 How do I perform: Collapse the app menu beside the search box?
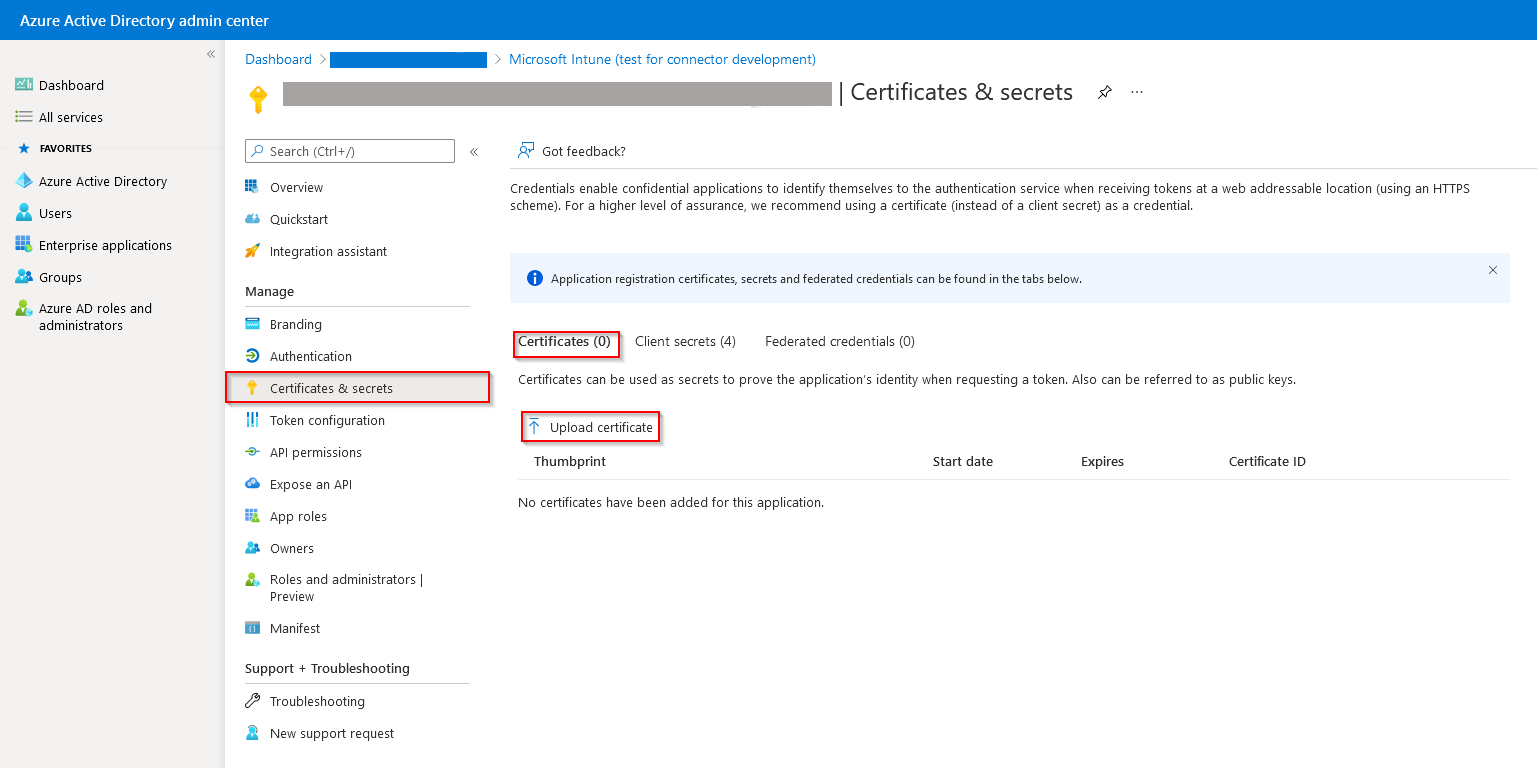click(x=473, y=151)
